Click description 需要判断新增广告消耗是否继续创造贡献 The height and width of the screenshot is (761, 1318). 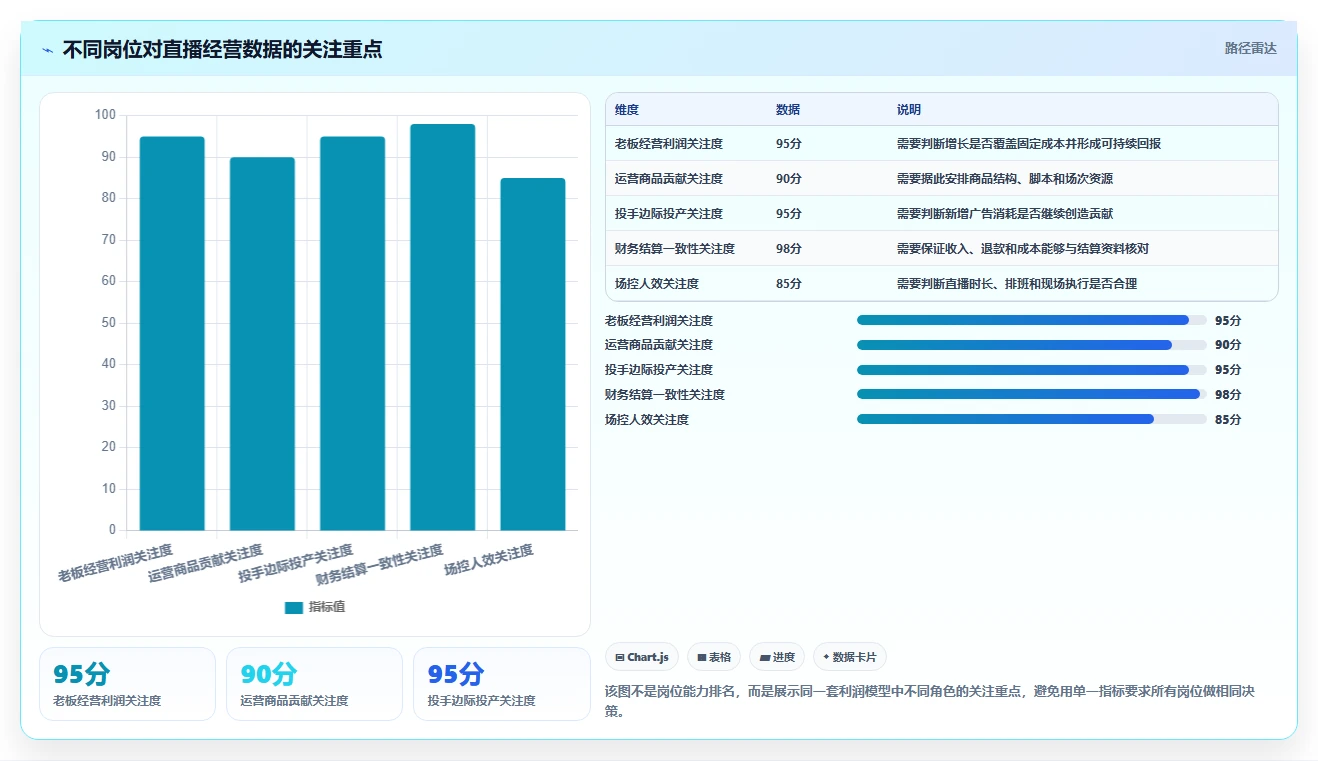pyautogui.click(x=1005, y=214)
